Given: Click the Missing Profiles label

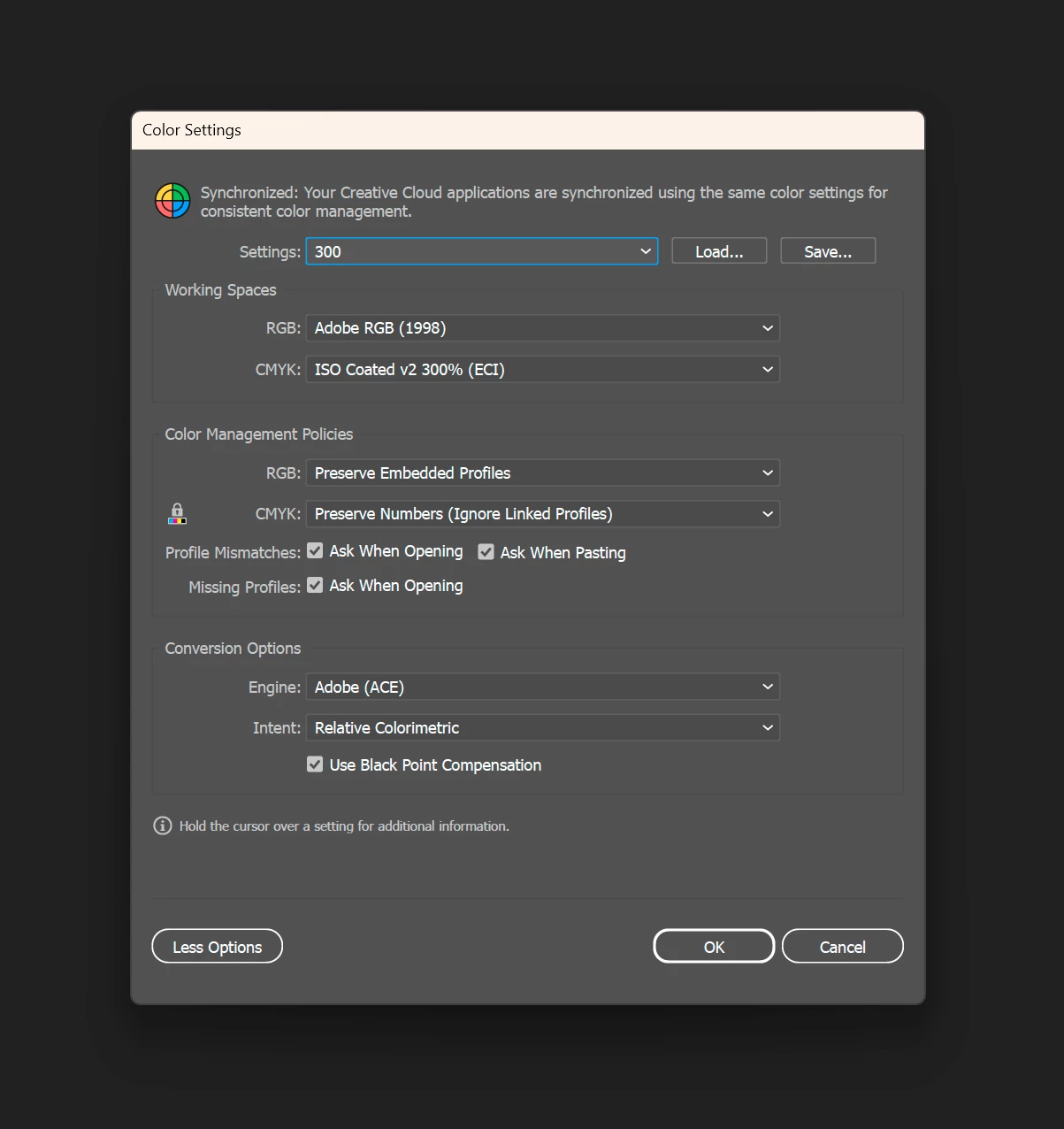Looking at the screenshot, I should tap(244, 588).
